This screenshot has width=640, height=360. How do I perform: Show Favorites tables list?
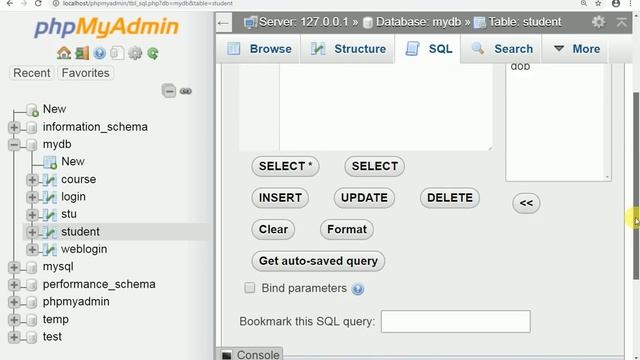[85, 73]
